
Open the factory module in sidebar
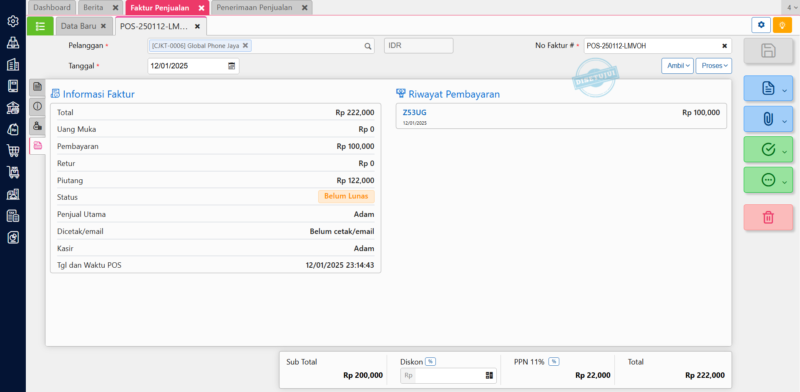pos(13,194)
